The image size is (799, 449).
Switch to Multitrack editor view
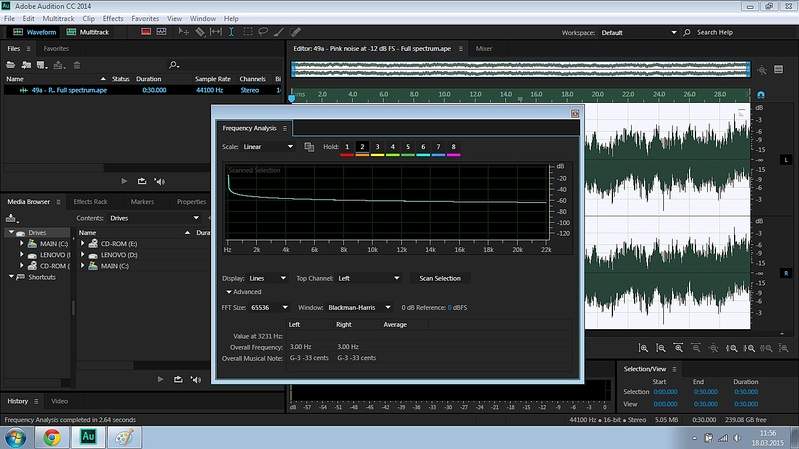88,32
